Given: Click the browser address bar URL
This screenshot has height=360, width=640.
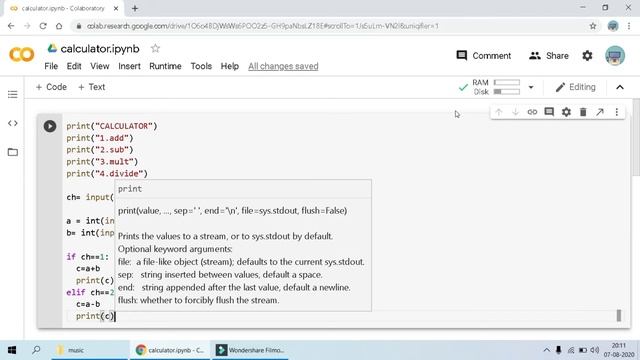Looking at the screenshot, I should (x=262, y=26).
